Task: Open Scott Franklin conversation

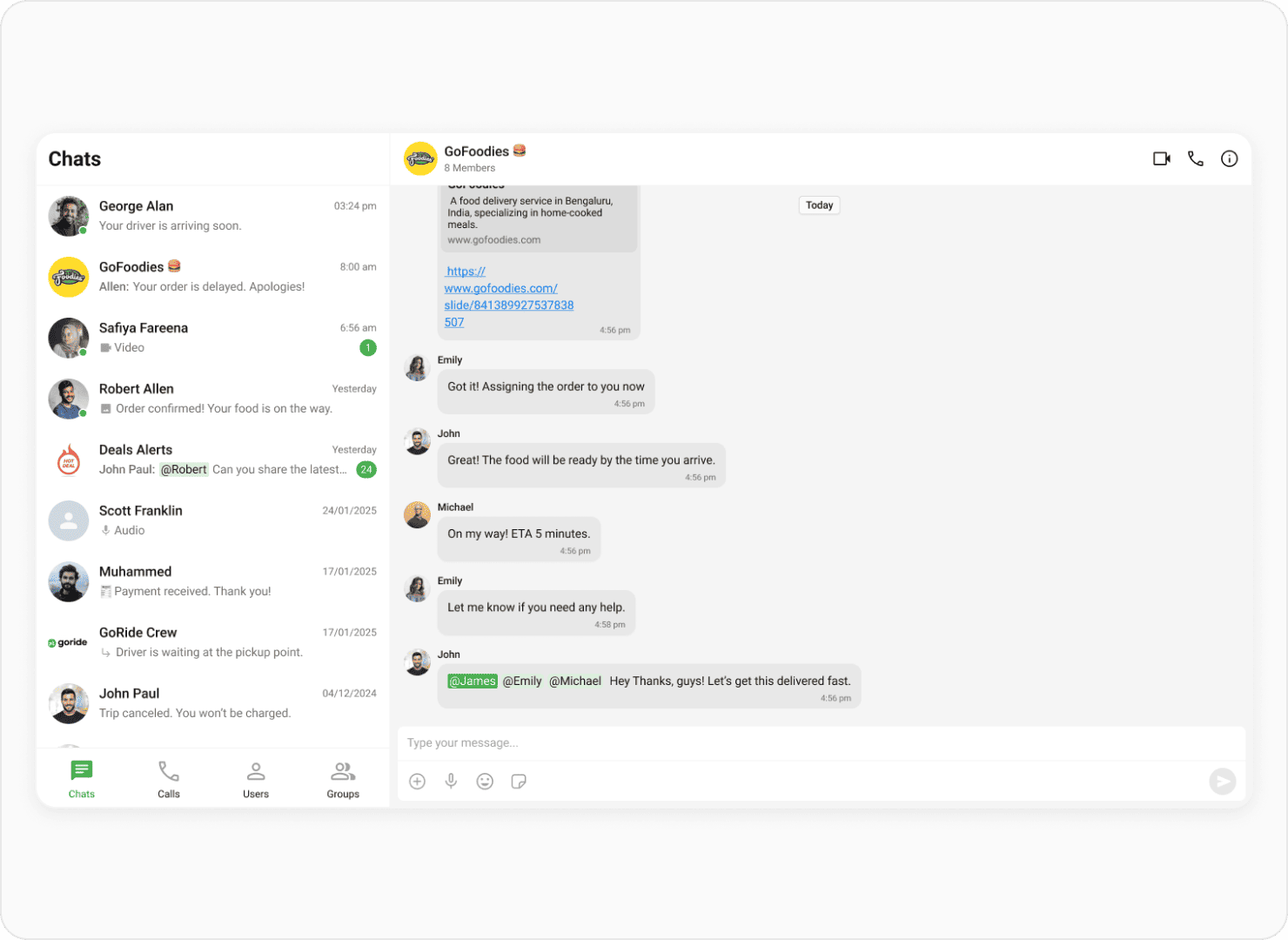Action: [x=212, y=520]
